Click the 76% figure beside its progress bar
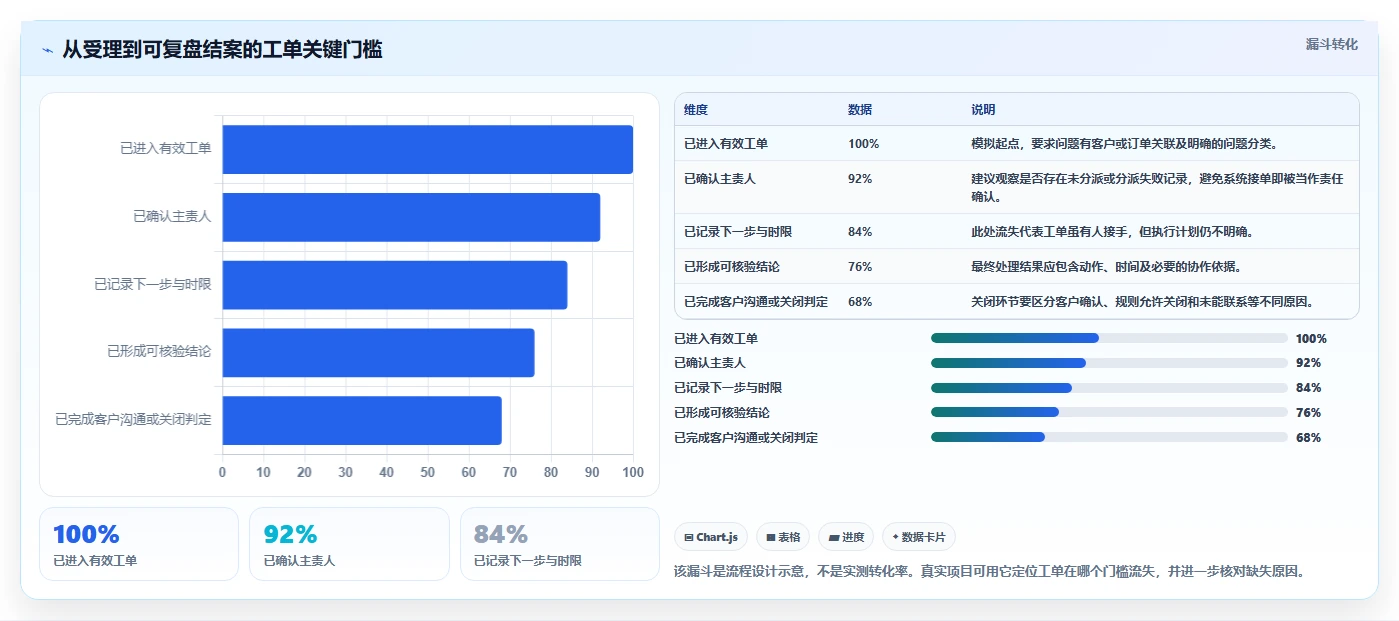The width and height of the screenshot is (1399, 621). point(1308,412)
